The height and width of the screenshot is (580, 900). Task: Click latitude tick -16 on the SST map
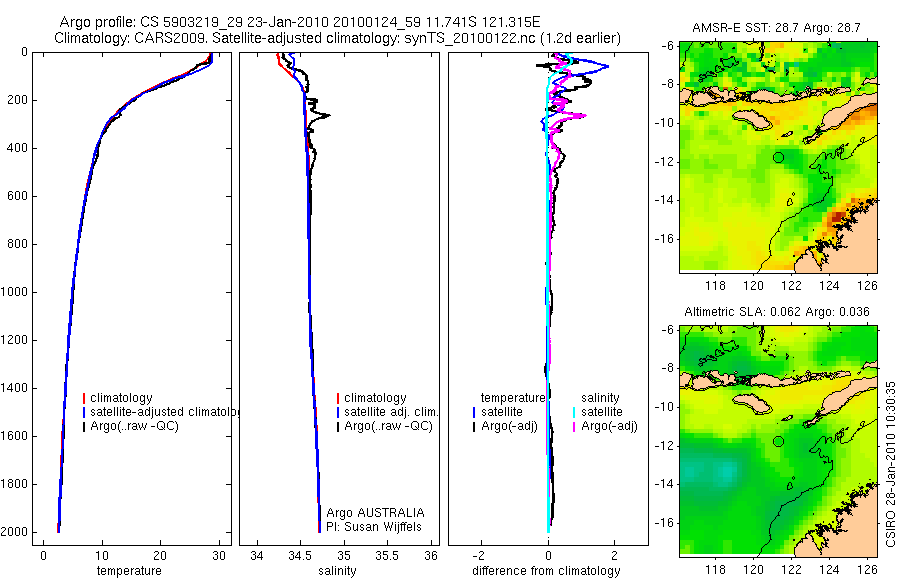coord(664,239)
